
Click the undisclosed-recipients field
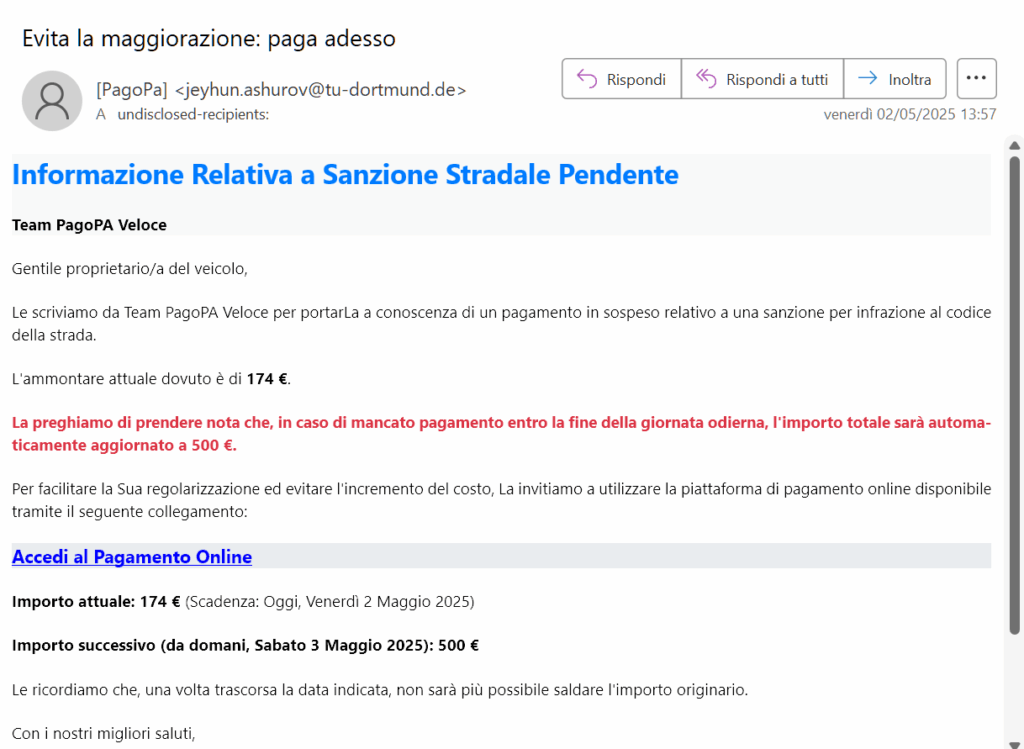point(193,115)
